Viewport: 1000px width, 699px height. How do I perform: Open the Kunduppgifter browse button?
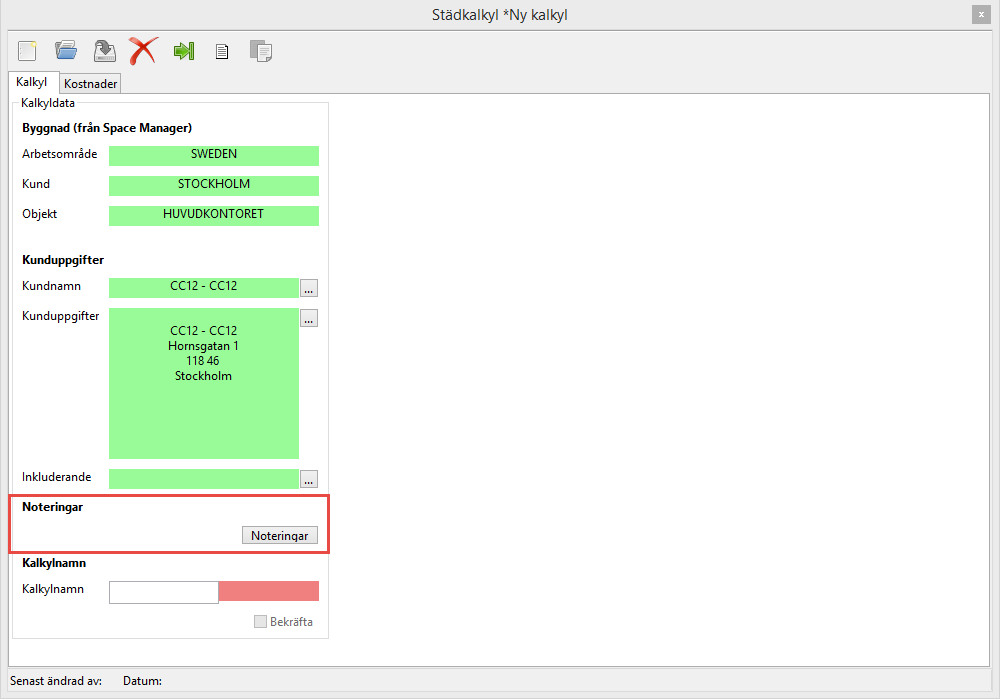309,319
